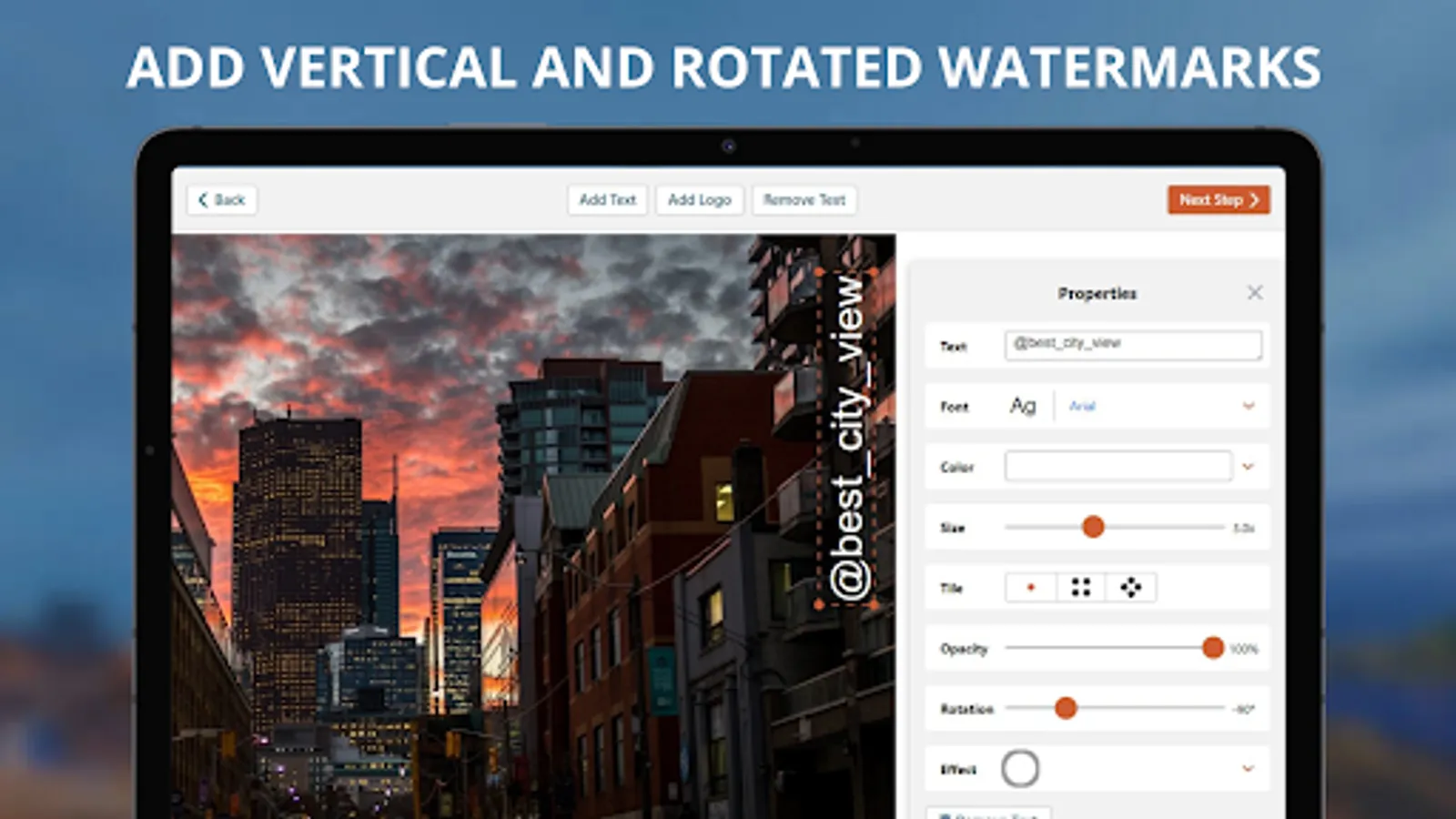
Task: Open the Color dropdown chevron
Action: [x=1249, y=467]
